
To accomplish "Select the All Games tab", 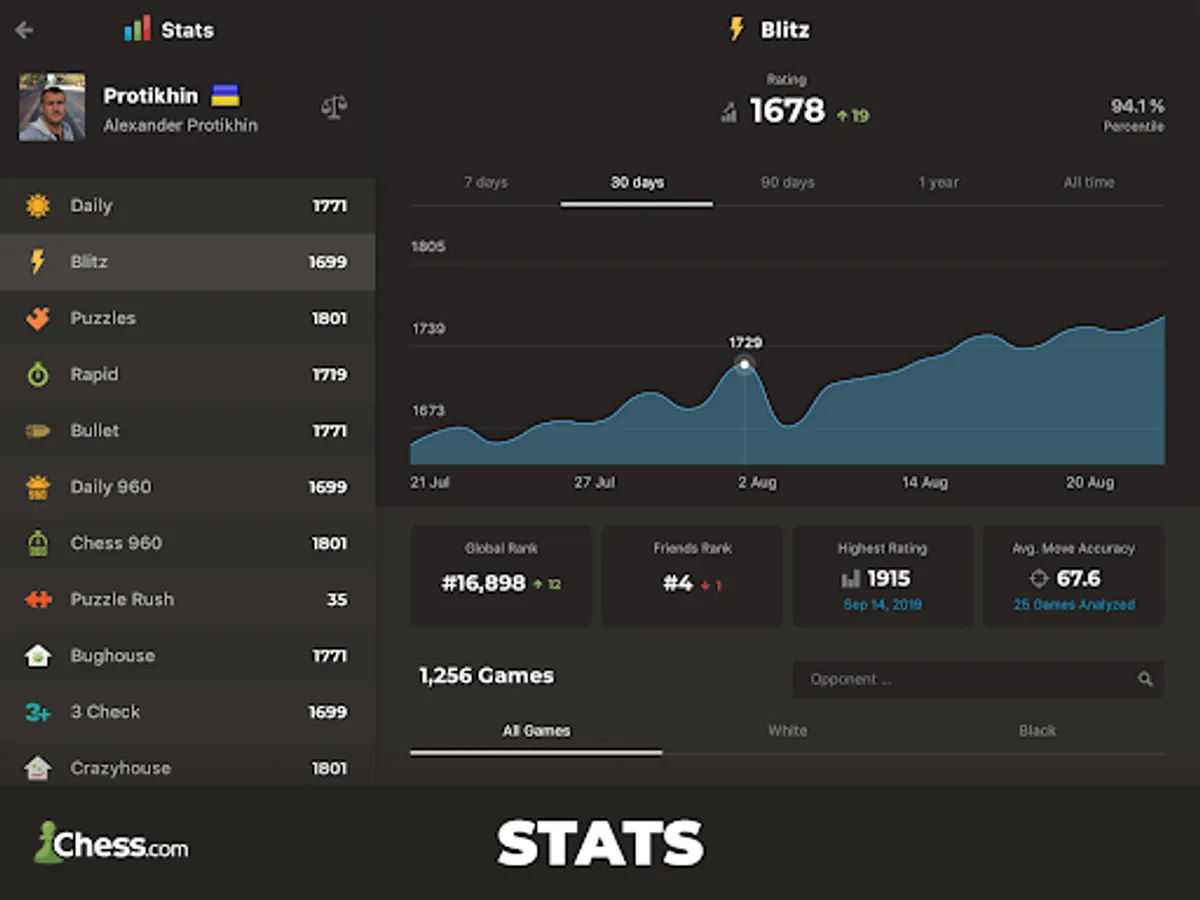I will pyautogui.click(x=536, y=731).
